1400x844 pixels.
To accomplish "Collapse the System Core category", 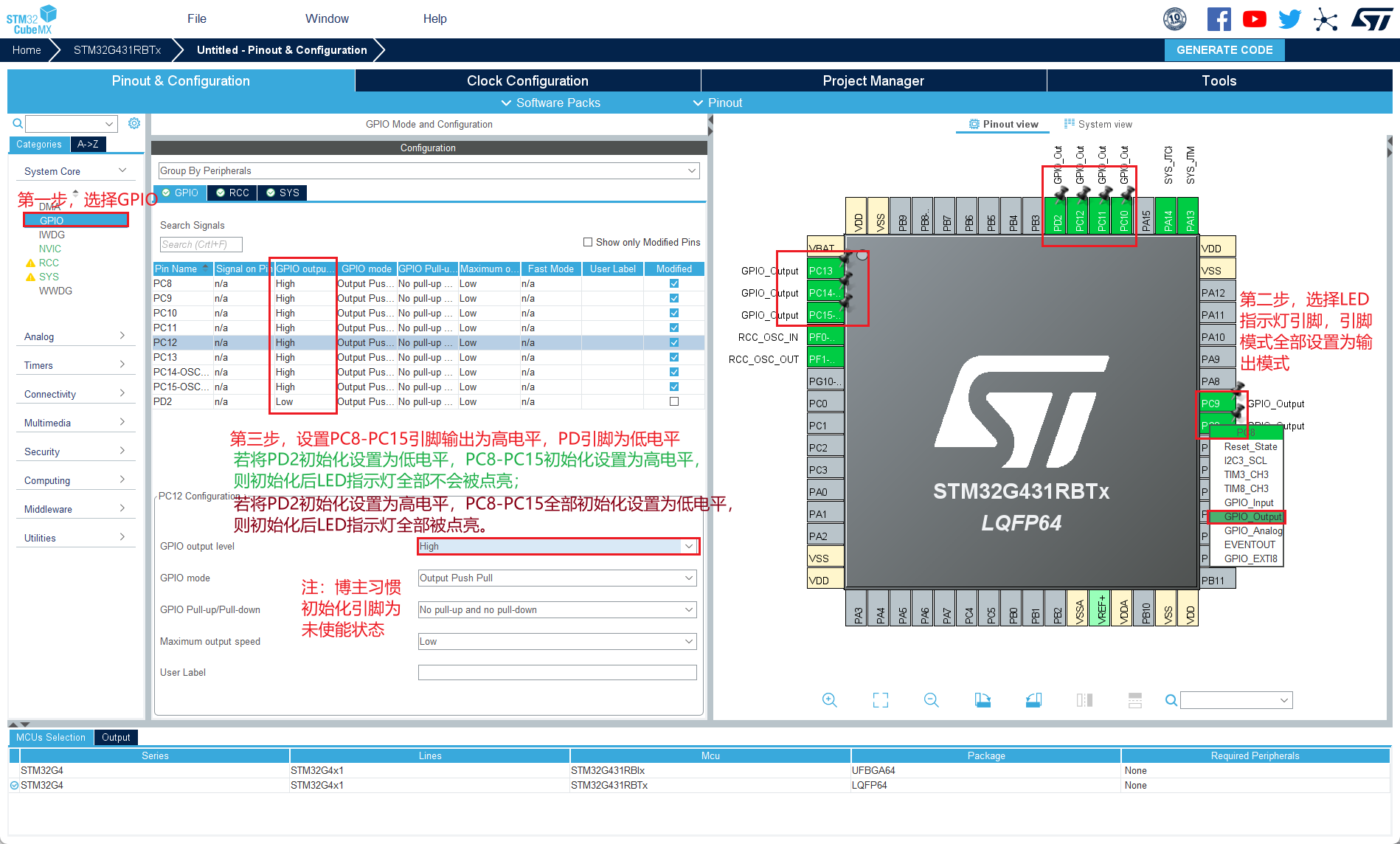I will coord(75,171).
